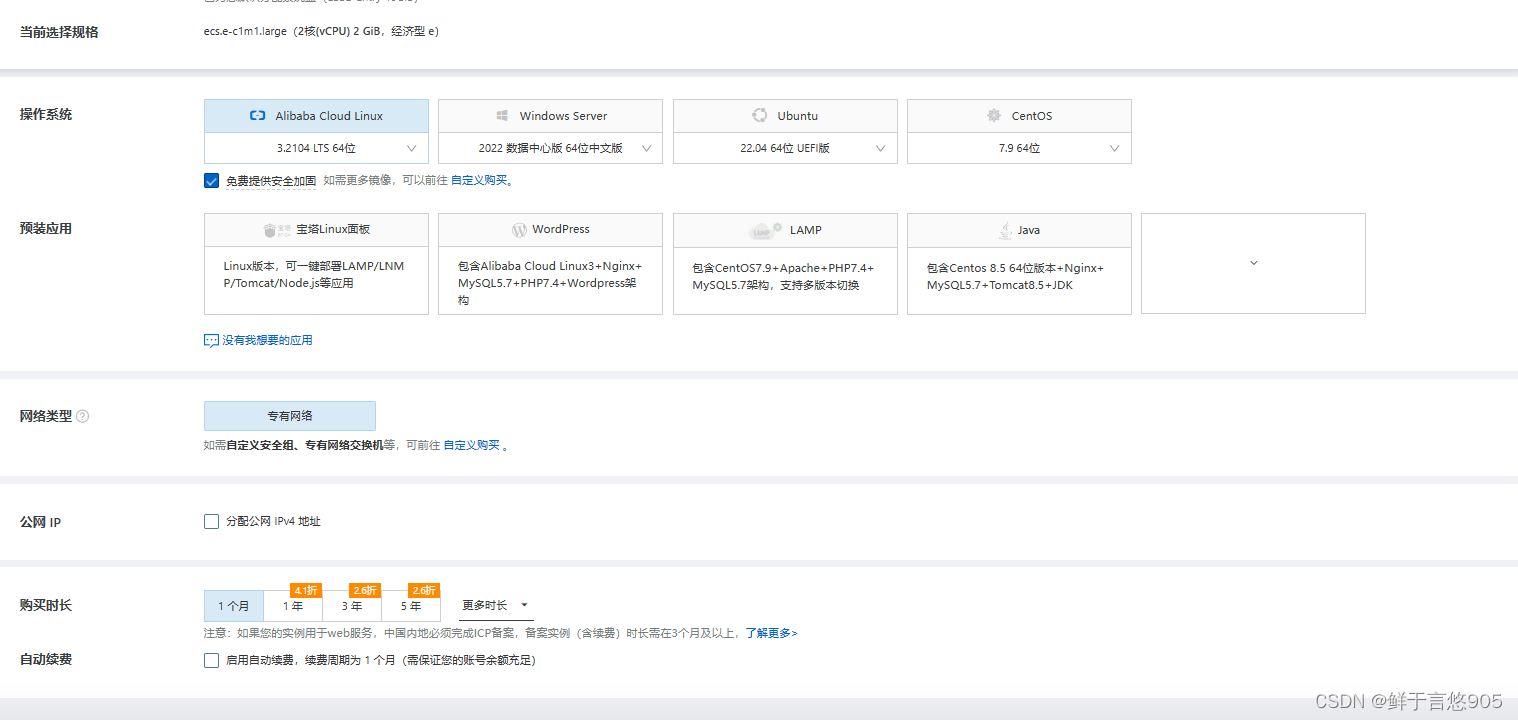Click the 操作系统 section label
Viewport: 1518px width, 720px height.
click(46, 114)
